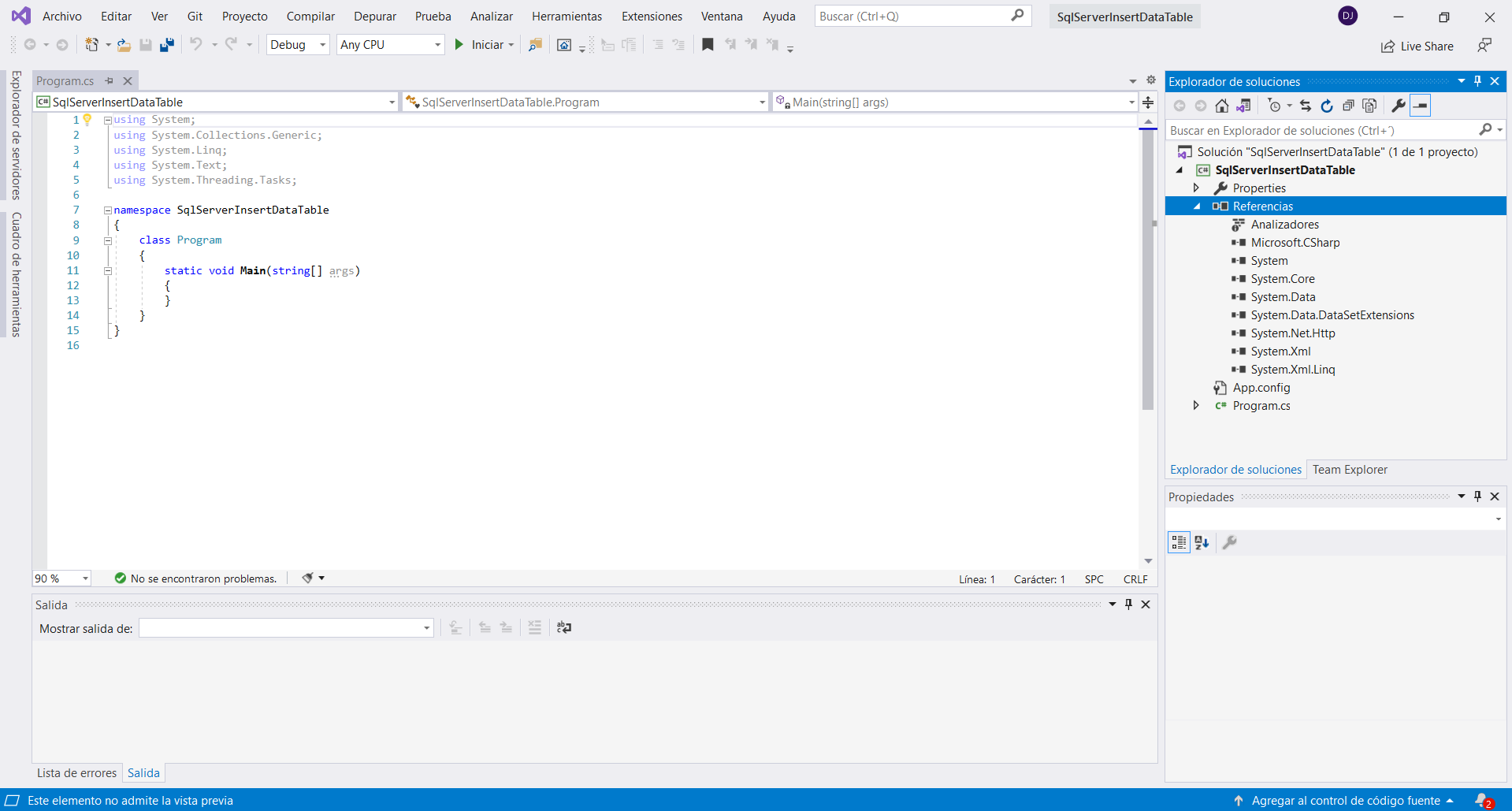Image resolution: width=1512 pixels, height=811 pixels.
Task: Open the Mostrar salida de combo box
Action: point(286,628)
